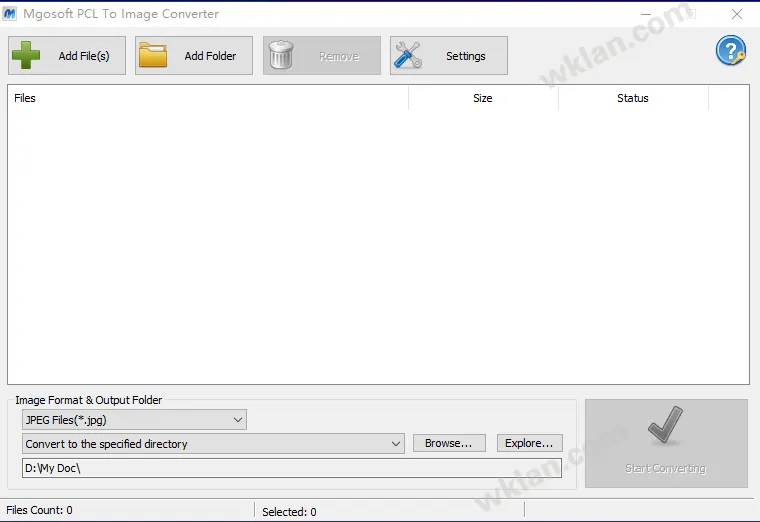Click the Remove button with trash can

click(322, 55)
